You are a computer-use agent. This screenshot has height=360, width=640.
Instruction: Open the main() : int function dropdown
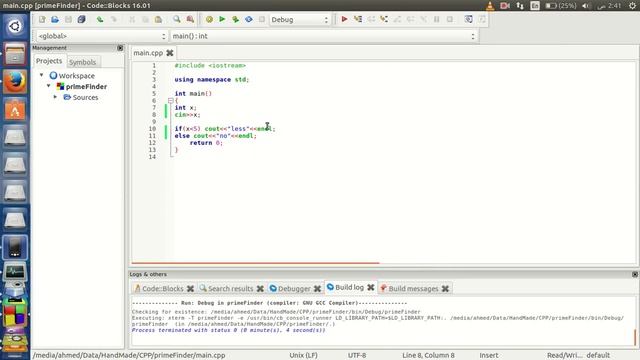[324, 36]
